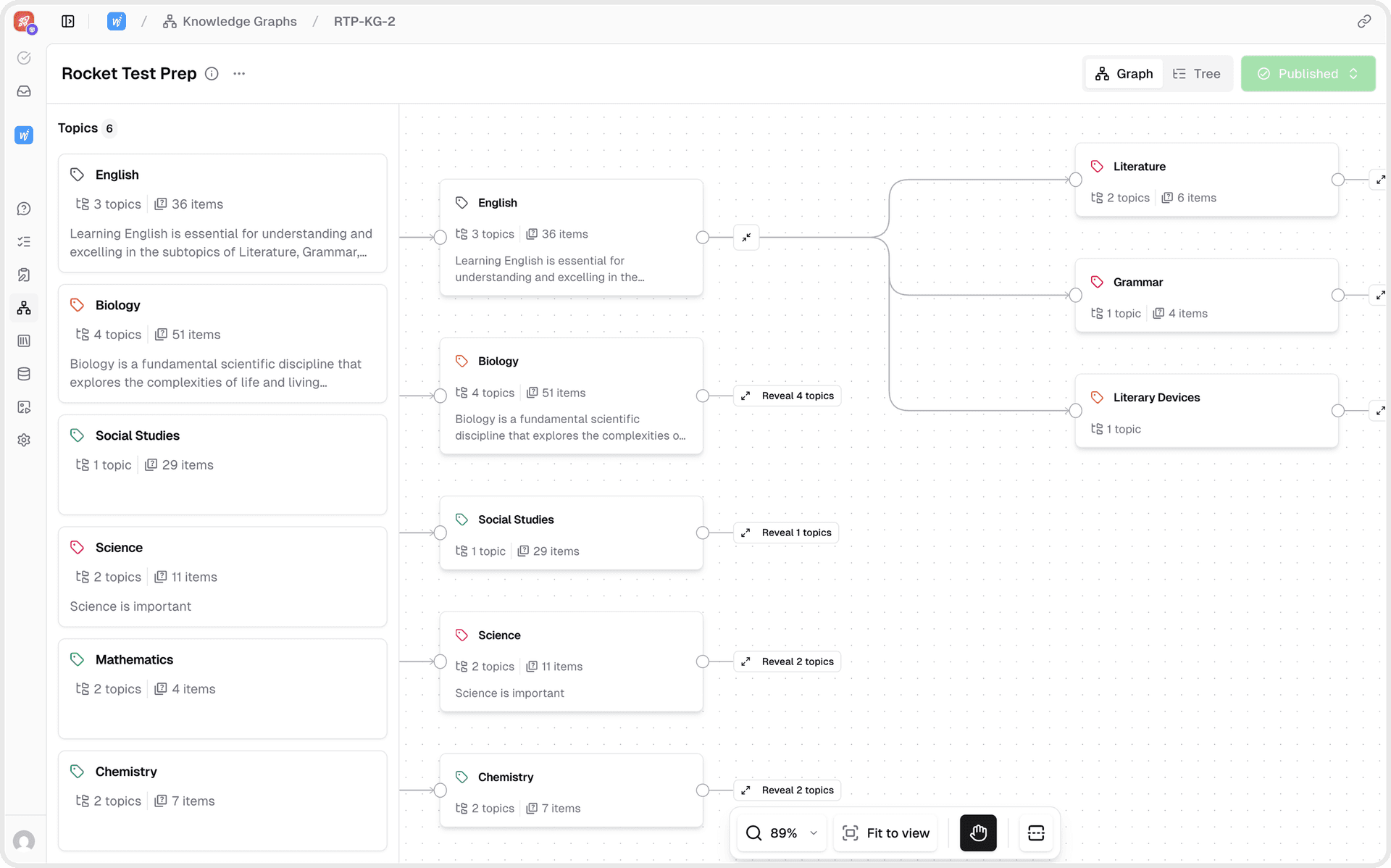1391x868 pixels.
Task: Click the database icon in left sidebar
Action: pyautogui.click(x=24, y=374)
